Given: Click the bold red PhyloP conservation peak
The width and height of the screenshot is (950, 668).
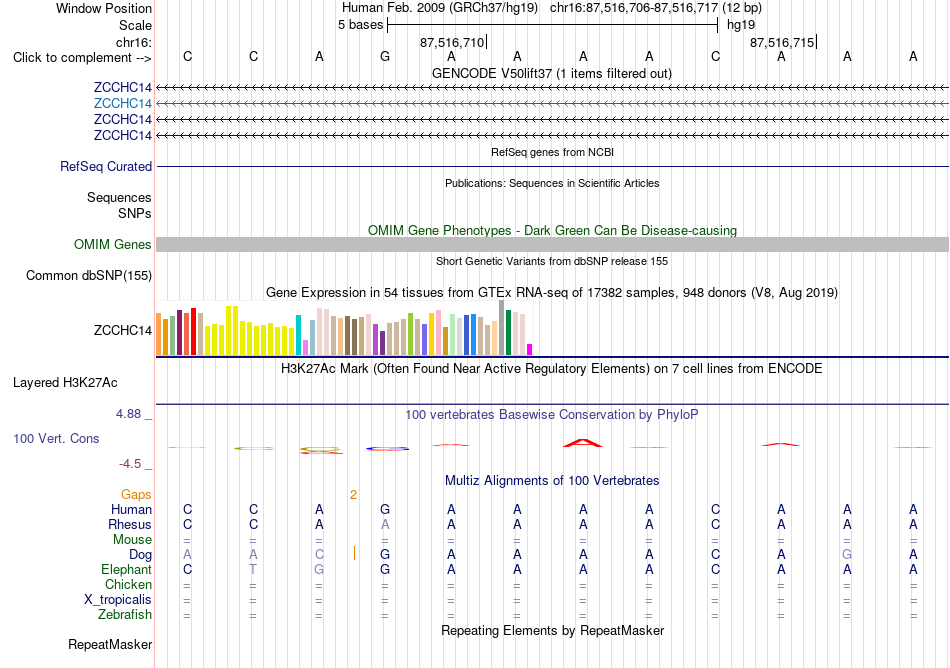Looking at the screenshot, I should click(582, 443).
